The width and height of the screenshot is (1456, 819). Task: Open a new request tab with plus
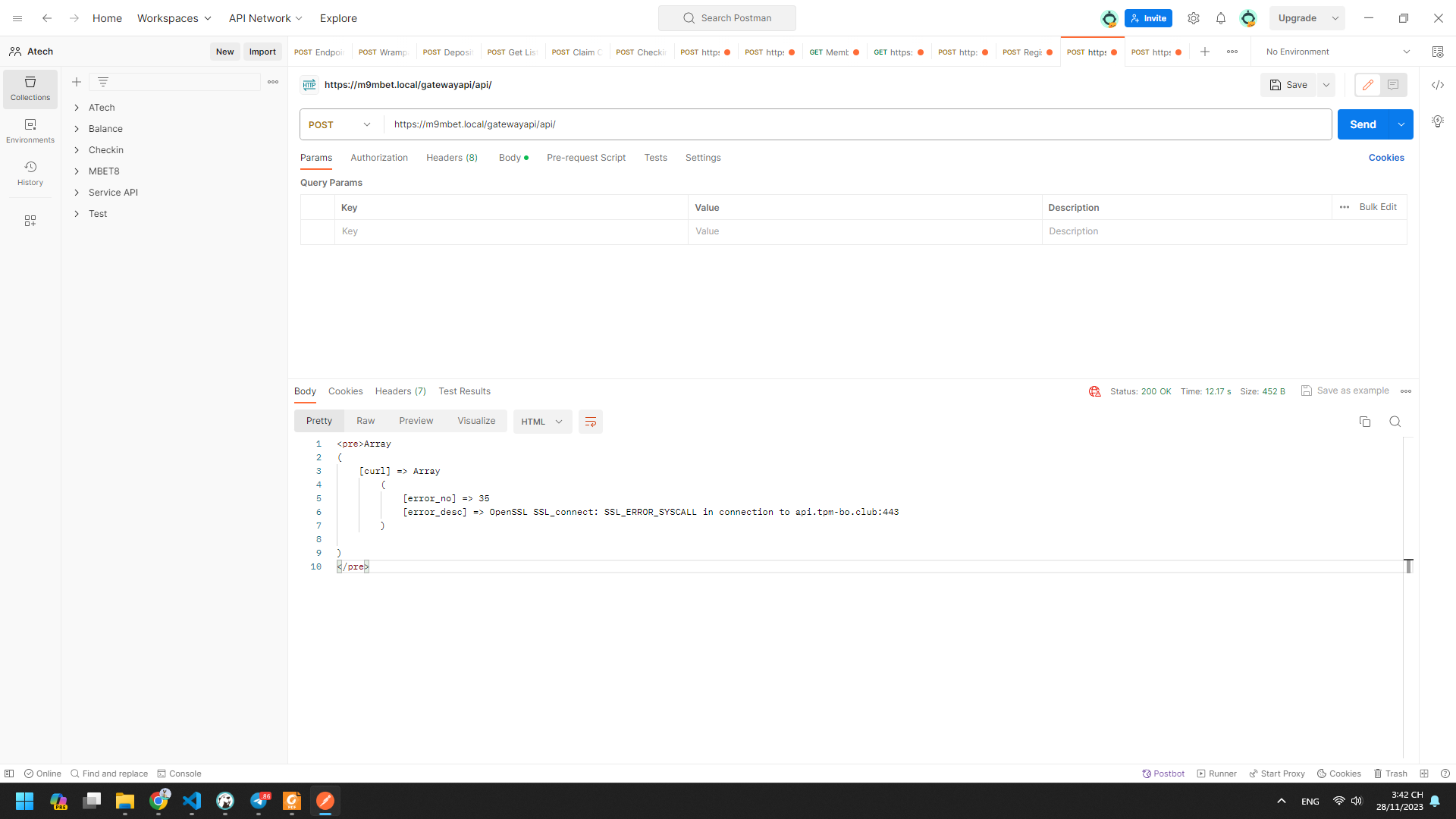[x=1205, y=52]
